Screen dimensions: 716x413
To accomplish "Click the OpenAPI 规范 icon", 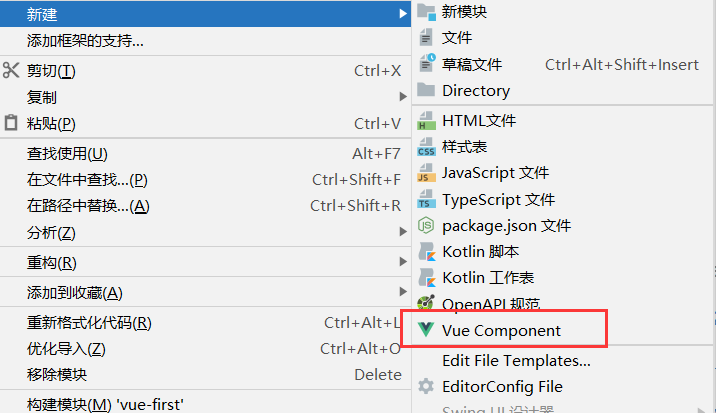I will point(426,303).
